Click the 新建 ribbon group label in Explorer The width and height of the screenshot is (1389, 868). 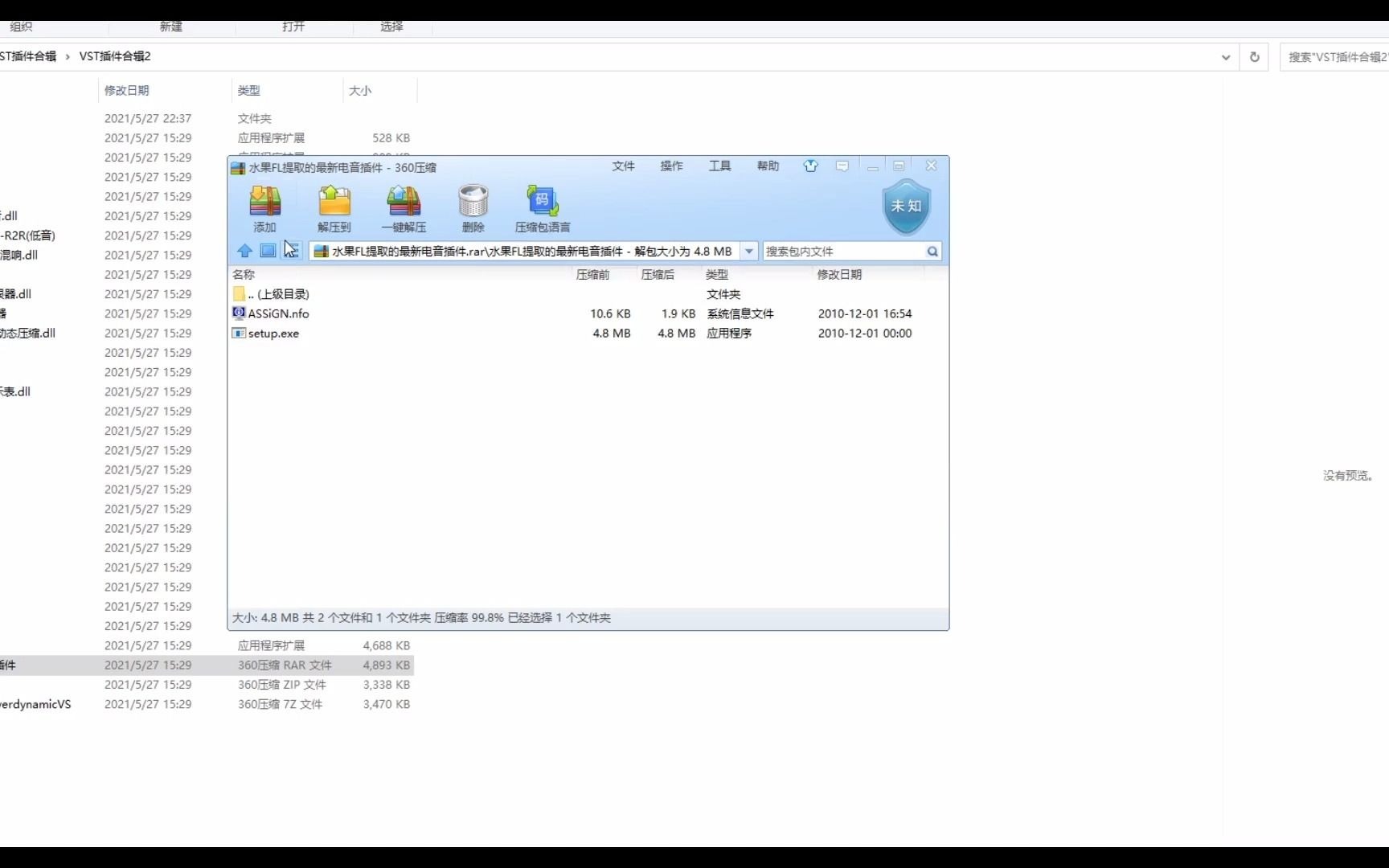coord(170,27)
